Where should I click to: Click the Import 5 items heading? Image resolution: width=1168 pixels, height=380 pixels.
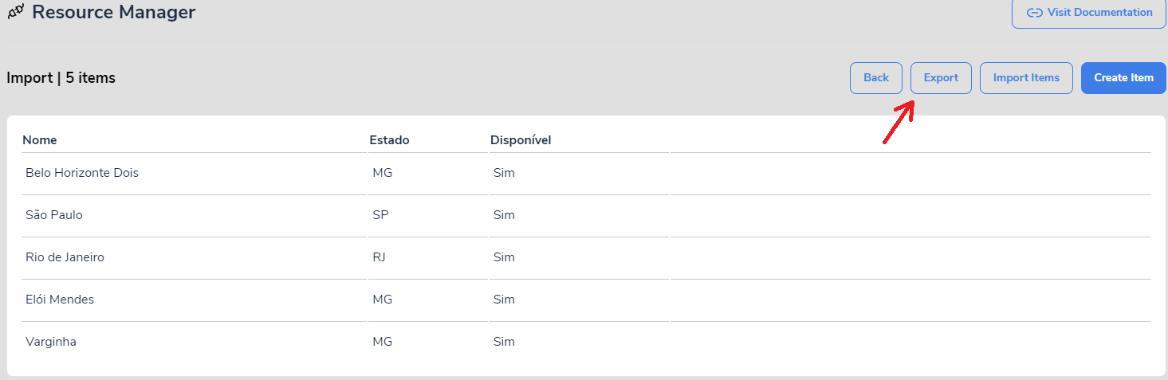(x=61, y=77)
